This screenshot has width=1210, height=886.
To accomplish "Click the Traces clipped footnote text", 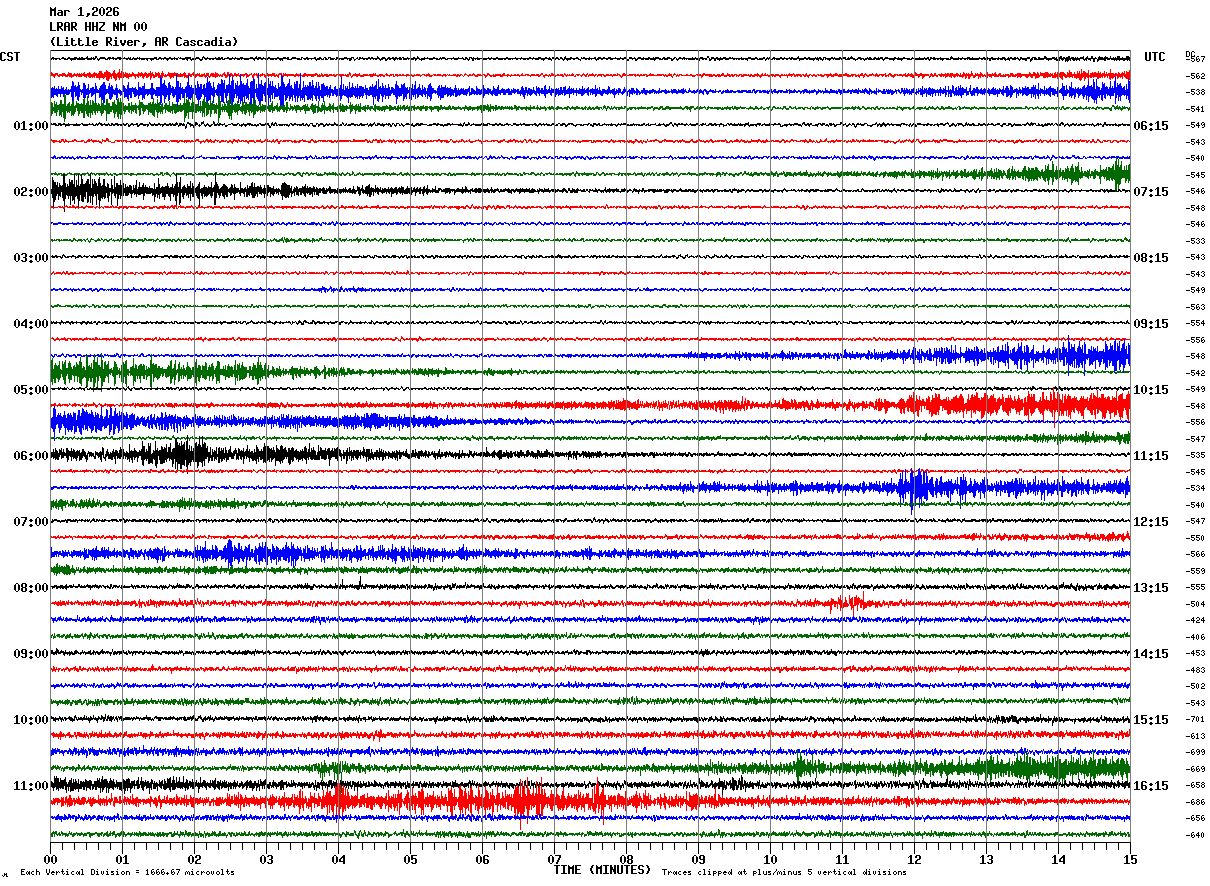I will coord(784,872).
